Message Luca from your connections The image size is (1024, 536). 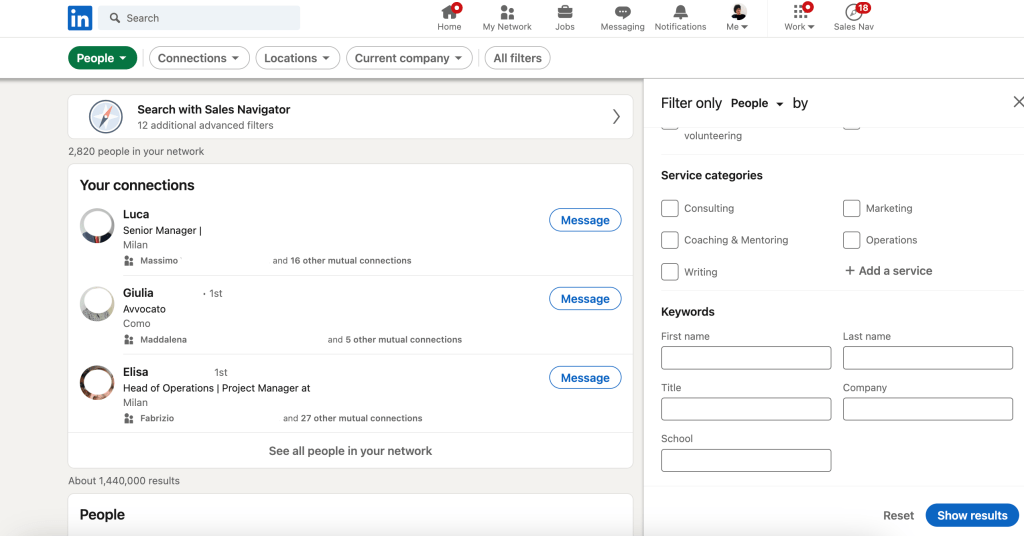click(585, 220)
